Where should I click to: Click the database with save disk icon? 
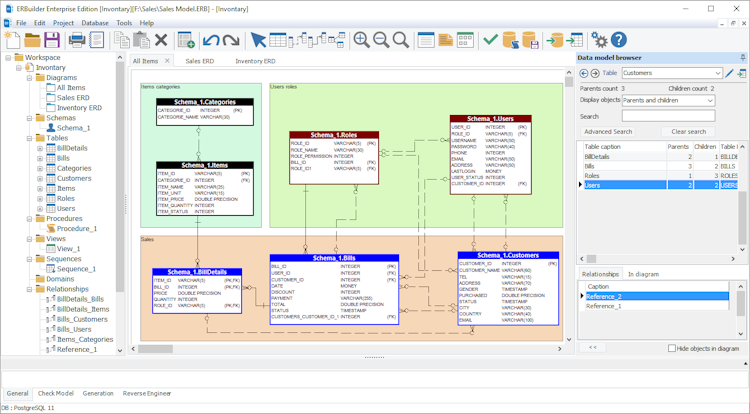[530, 40]
